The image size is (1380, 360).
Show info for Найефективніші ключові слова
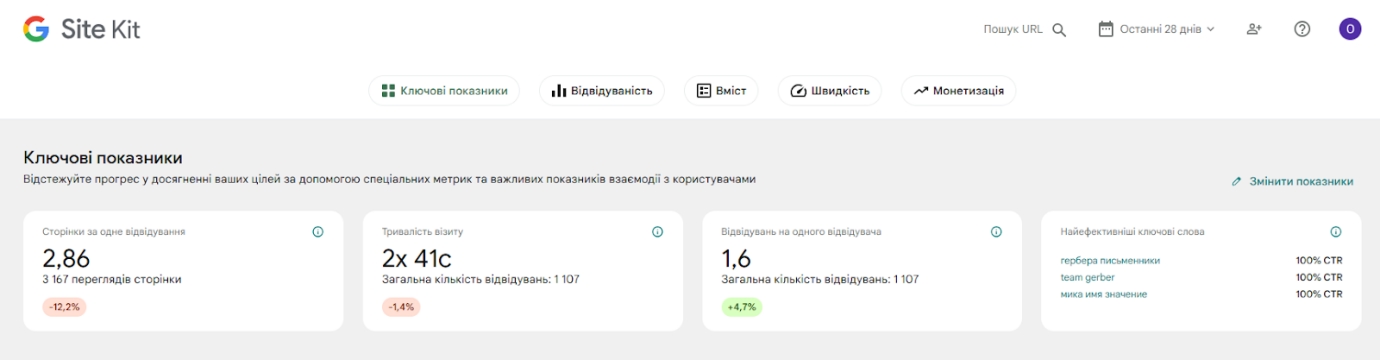(1336, 232)
